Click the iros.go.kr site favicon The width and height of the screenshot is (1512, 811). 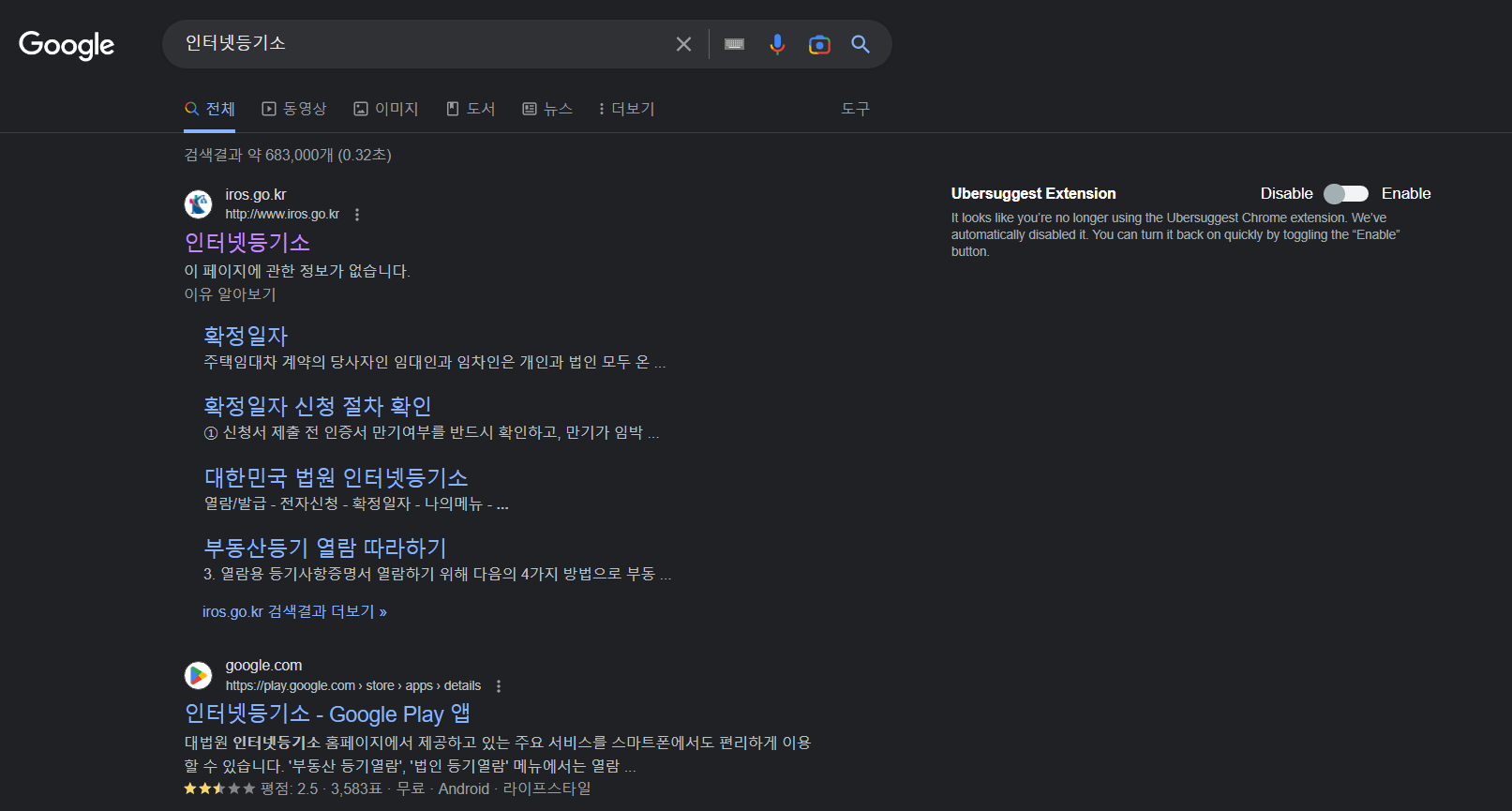198,203
